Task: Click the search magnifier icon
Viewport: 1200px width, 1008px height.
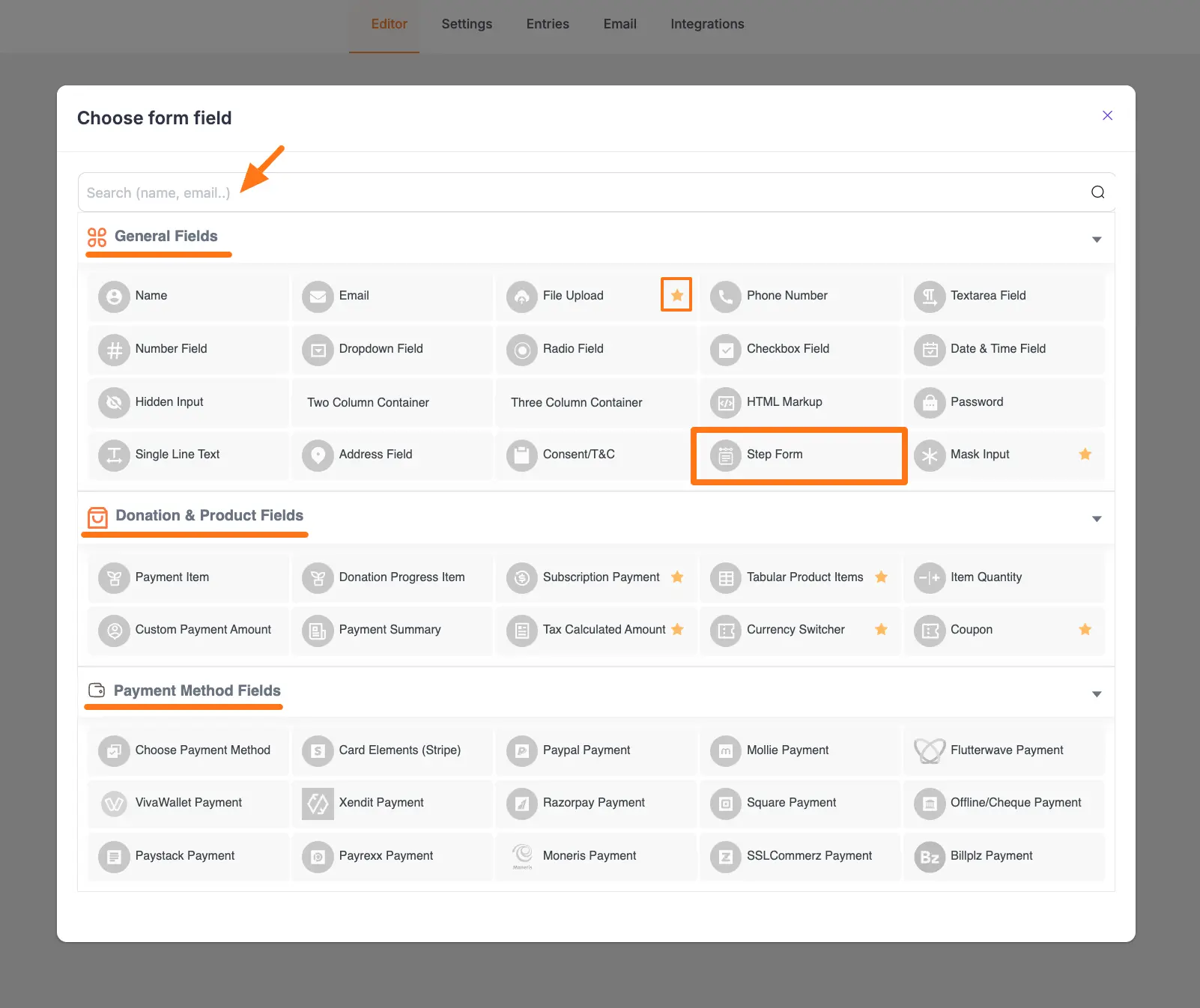Action: [1097, 192]
